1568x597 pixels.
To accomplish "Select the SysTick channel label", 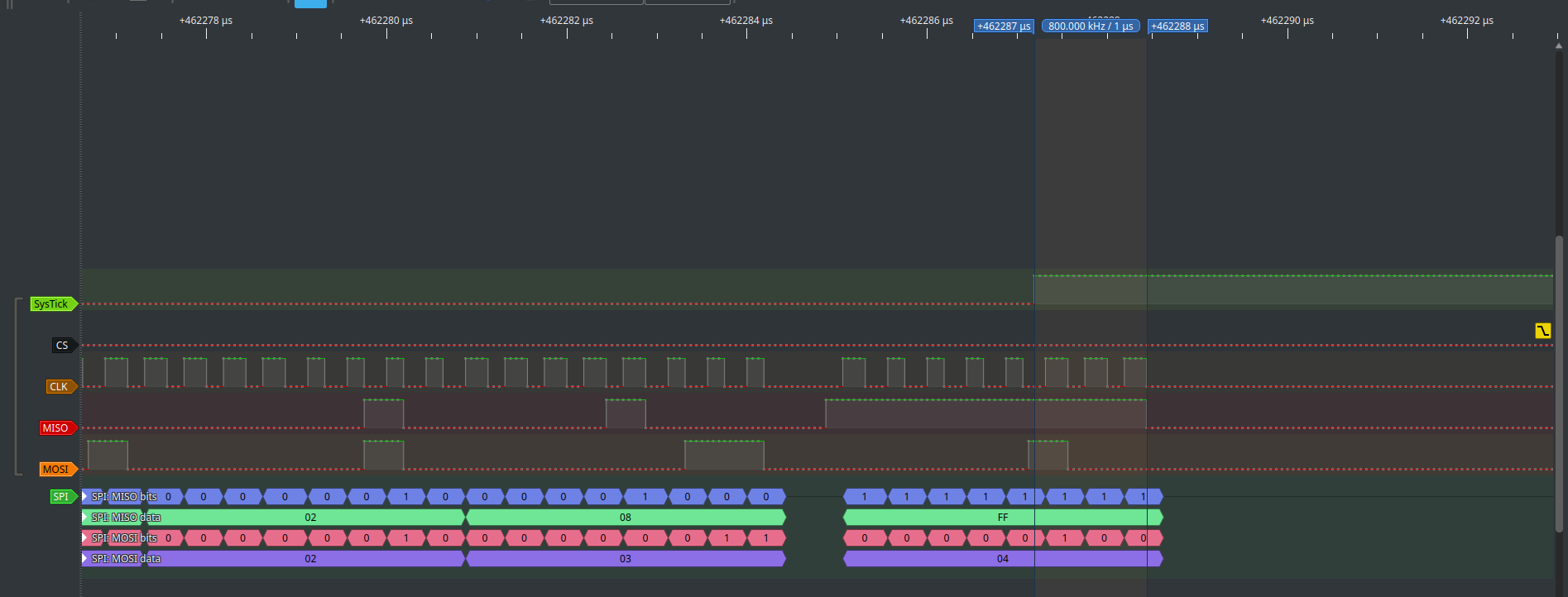I will (51, 304).
